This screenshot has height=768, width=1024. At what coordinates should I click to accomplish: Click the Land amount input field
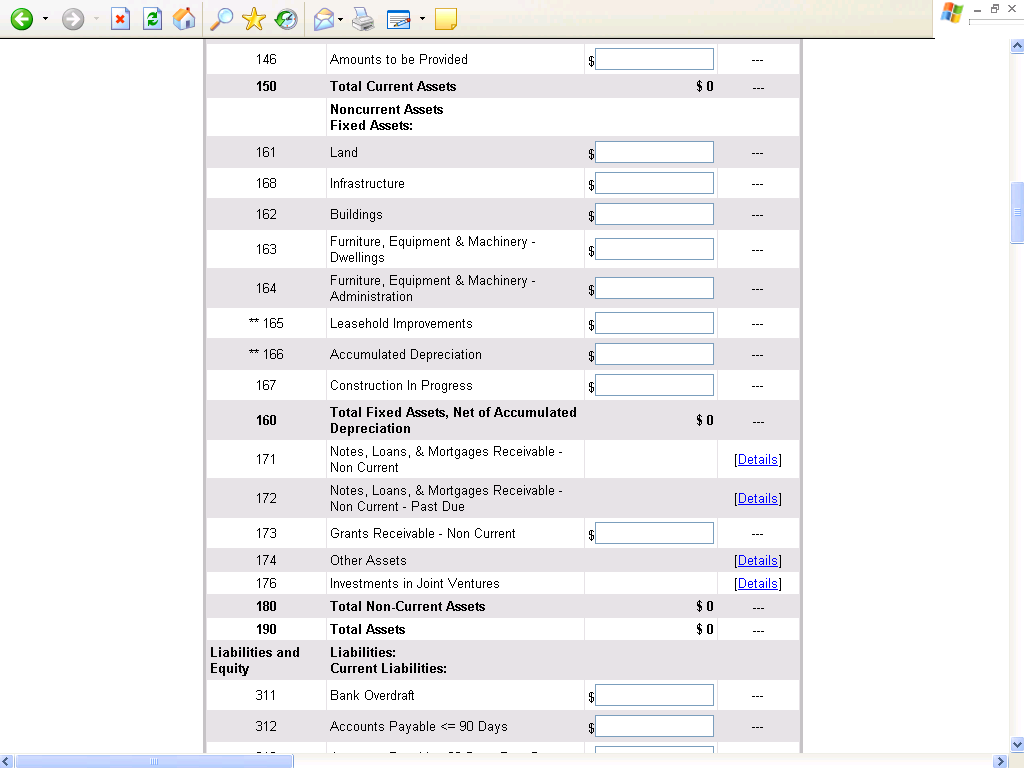[654, 153]
